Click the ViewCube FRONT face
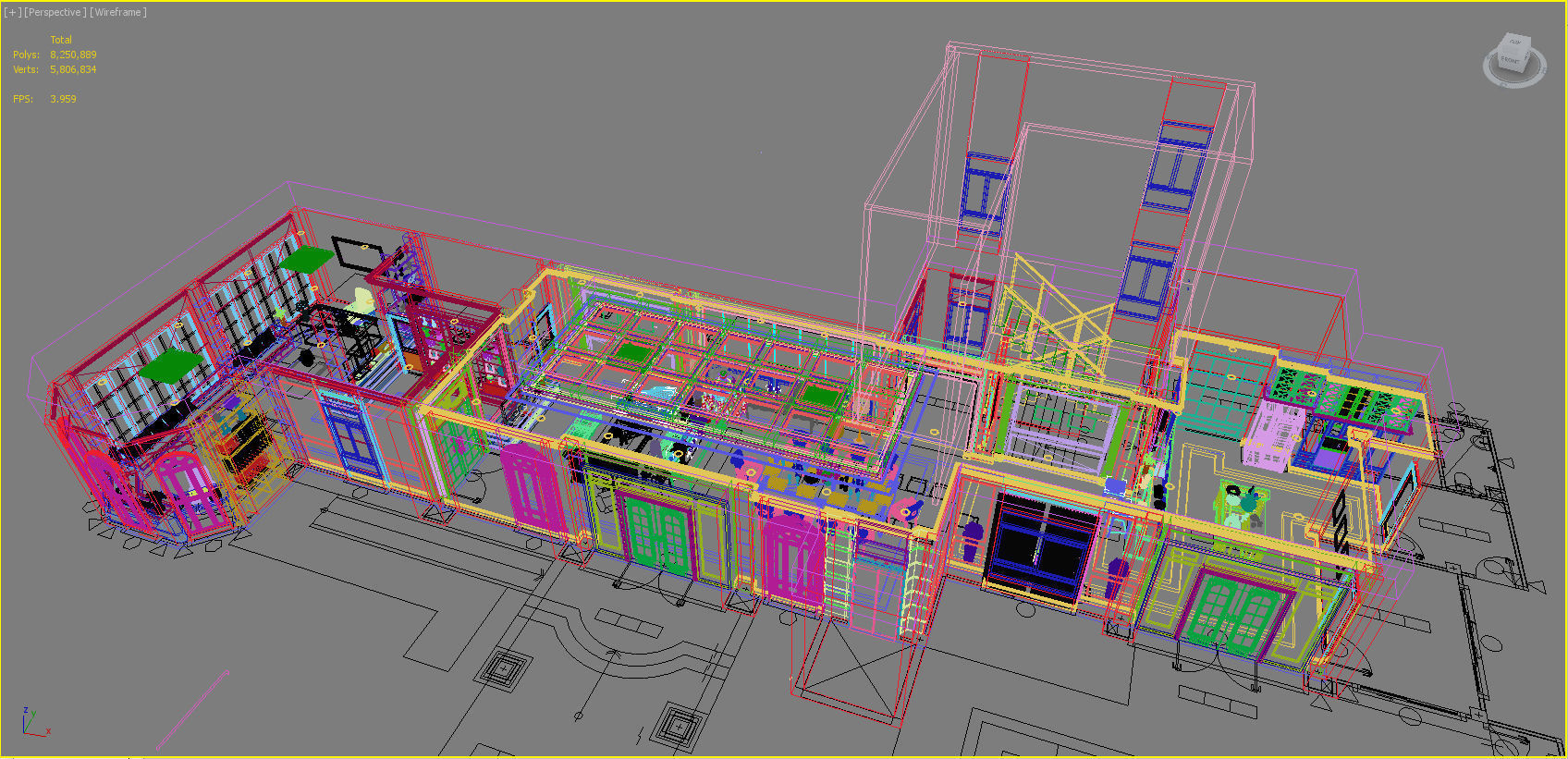The width and height of the screenshot is (1568, 759). (1510, 61)
